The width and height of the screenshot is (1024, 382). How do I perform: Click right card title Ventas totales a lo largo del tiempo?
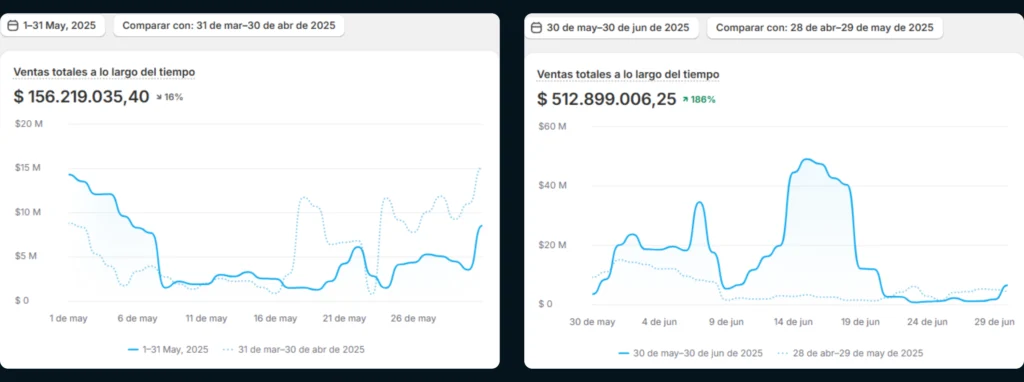[x=628, y=74]
